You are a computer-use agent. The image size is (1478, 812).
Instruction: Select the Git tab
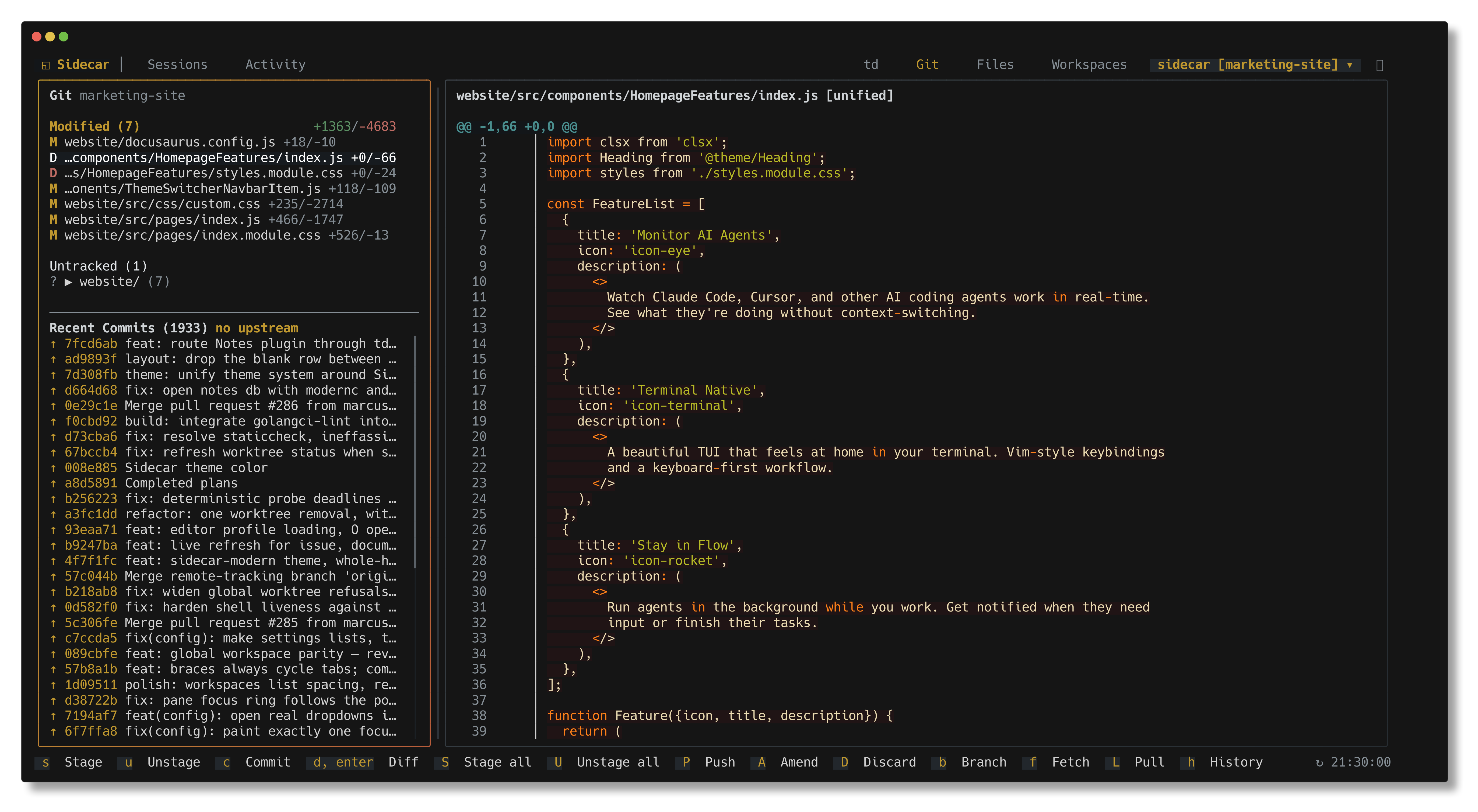click(x=927, y=64)
